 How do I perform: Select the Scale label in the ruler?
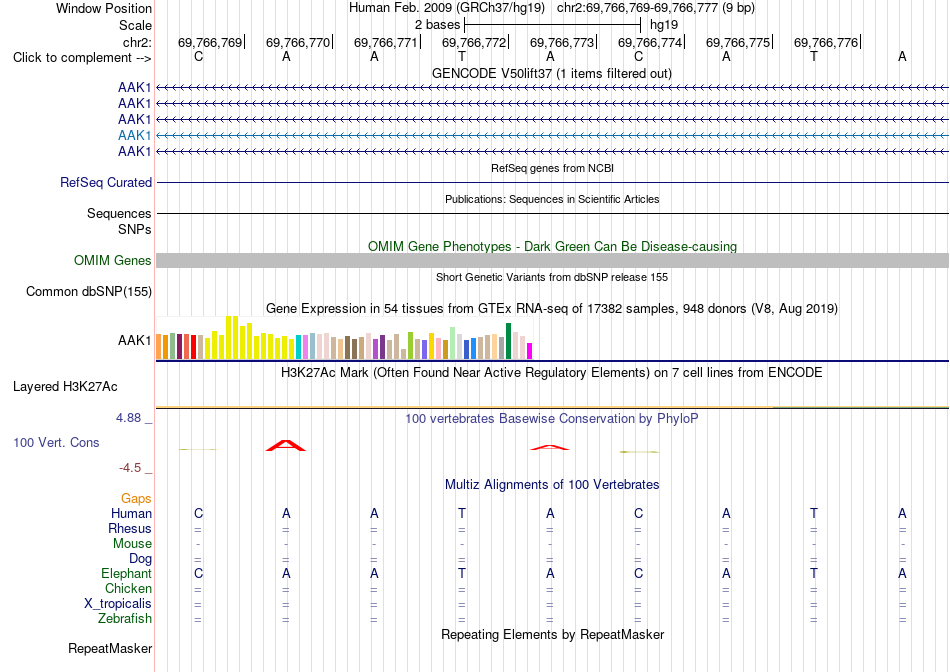135,25
